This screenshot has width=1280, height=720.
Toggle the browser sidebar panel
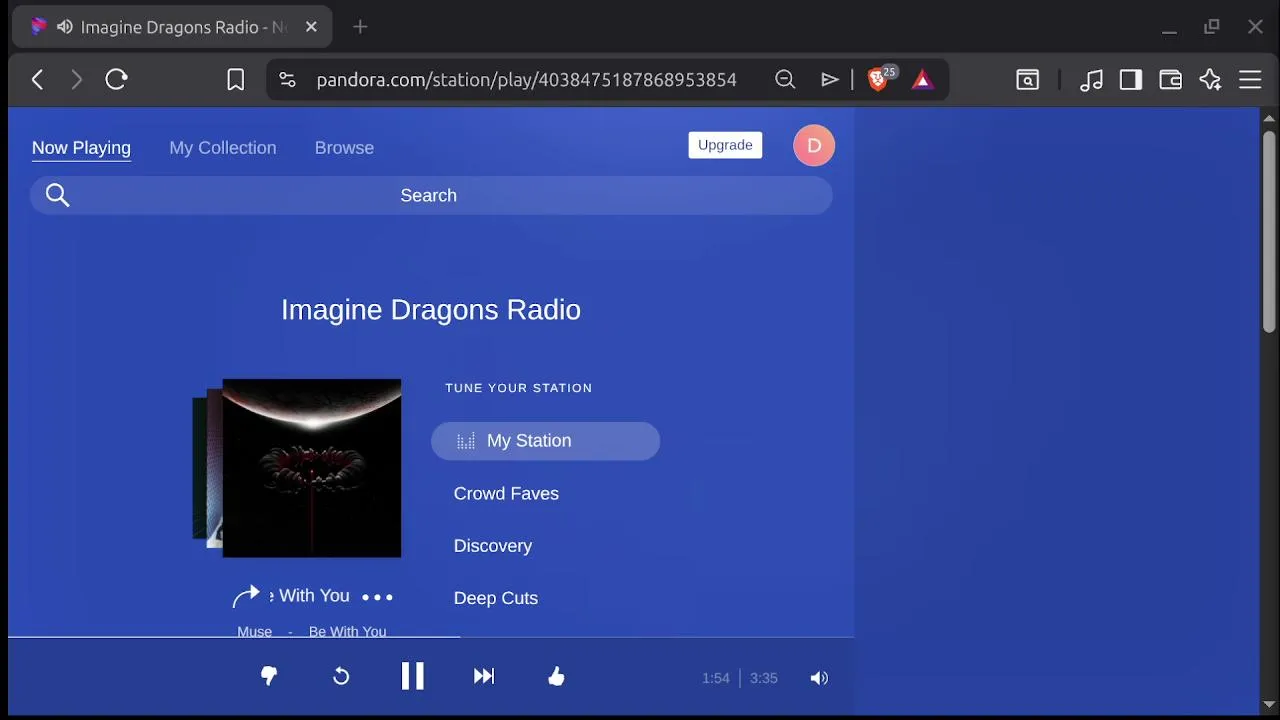(x=1131, y=80)
